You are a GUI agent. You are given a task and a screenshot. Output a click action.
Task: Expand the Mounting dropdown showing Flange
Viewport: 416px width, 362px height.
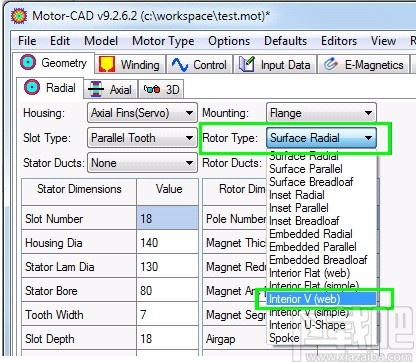pyautogui.click(x=321, y=113)
